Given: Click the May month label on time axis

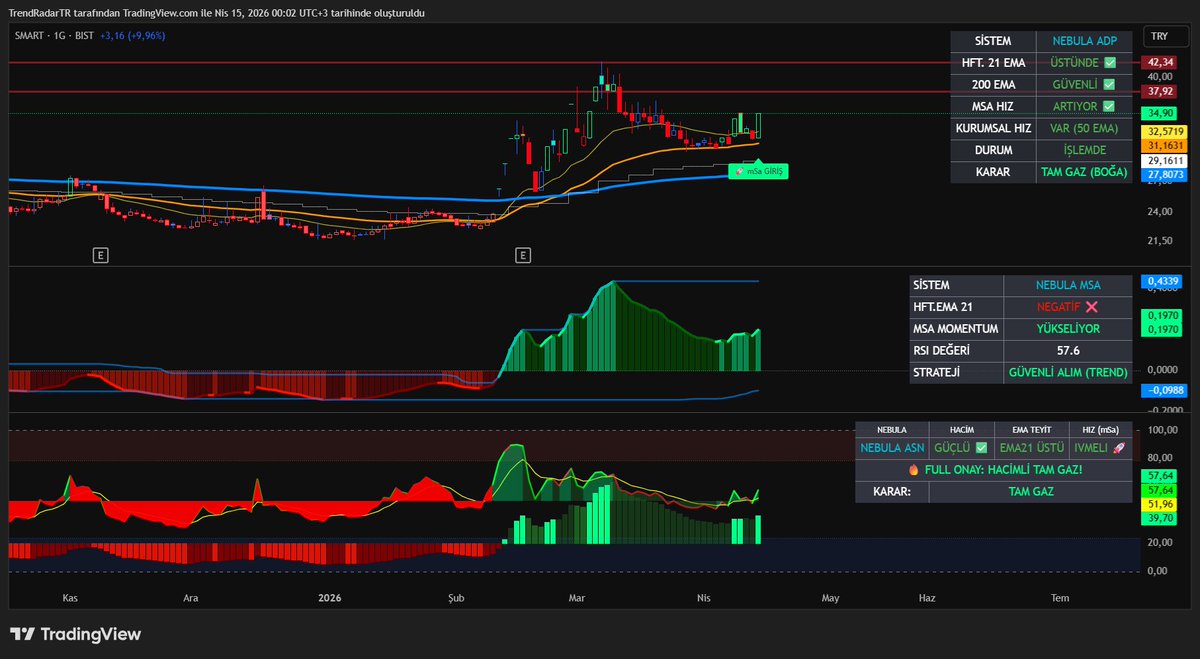Looking at the screenshot, I should pyautogui.click(x=830, y=598).
